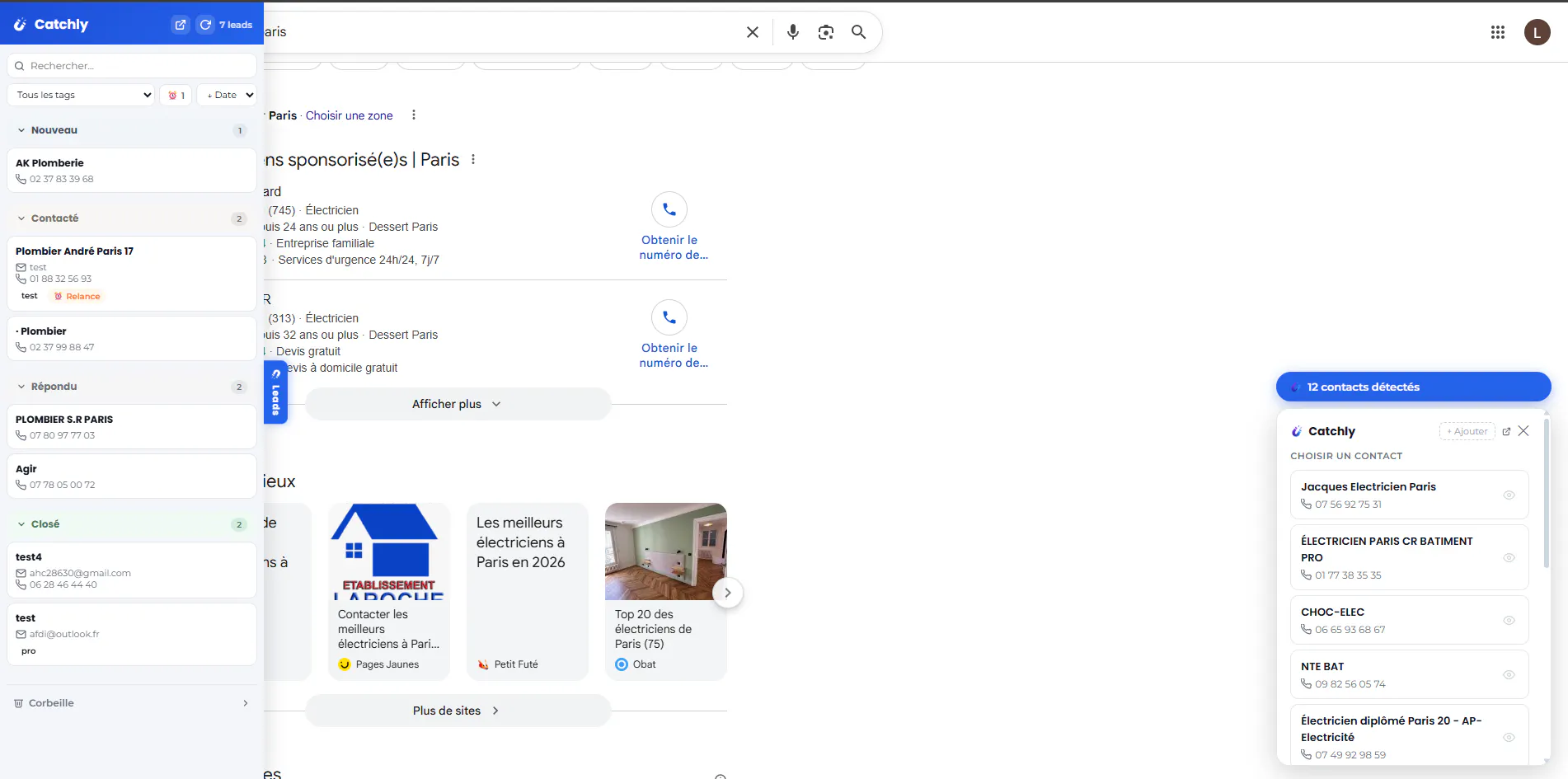Close the Catchly contact chooser popup
Image resolution: width=1568 pixels, height=779 pixels.
[x=1523, y=431]
